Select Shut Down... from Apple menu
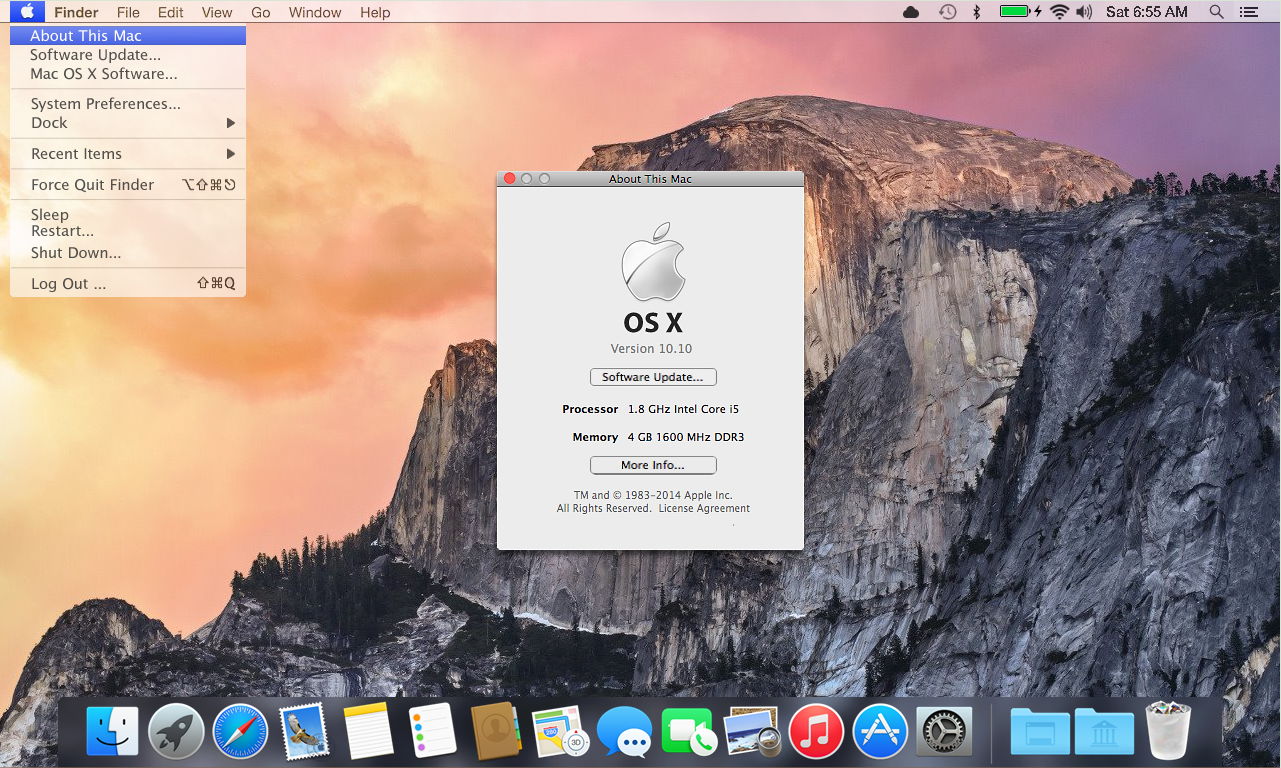1281x768 pixels. pyautogui.click(x=128, y=253)
